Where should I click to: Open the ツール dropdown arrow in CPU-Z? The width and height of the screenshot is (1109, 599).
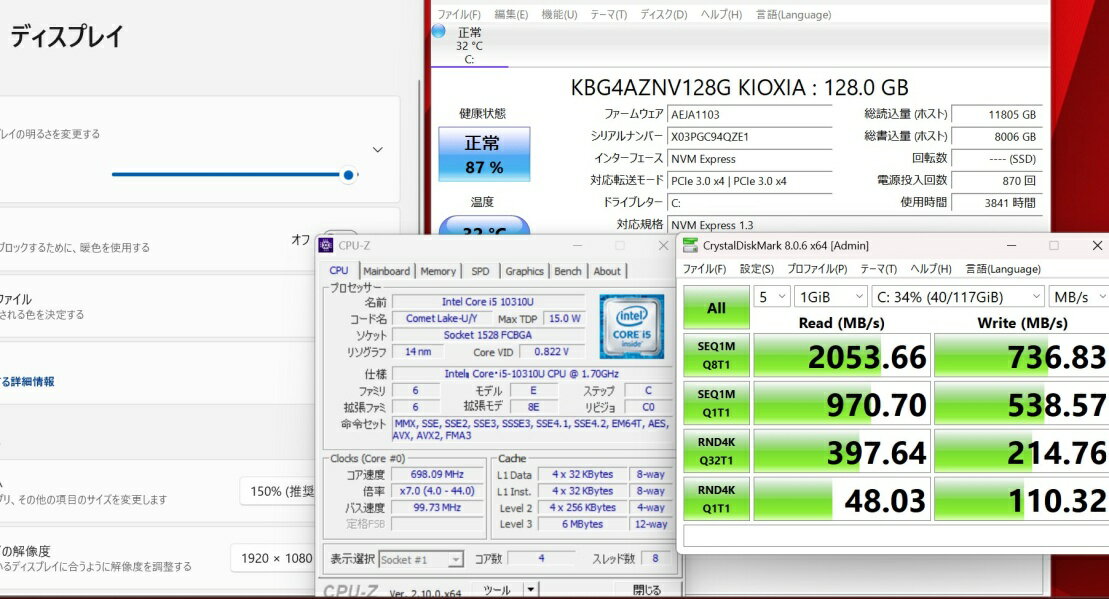pyautogui.click(x=530, y=589)
